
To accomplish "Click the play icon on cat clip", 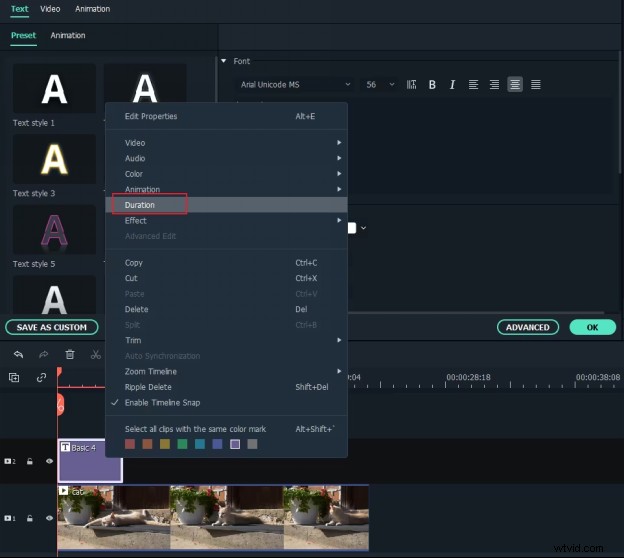I will [x=63, y=491].
